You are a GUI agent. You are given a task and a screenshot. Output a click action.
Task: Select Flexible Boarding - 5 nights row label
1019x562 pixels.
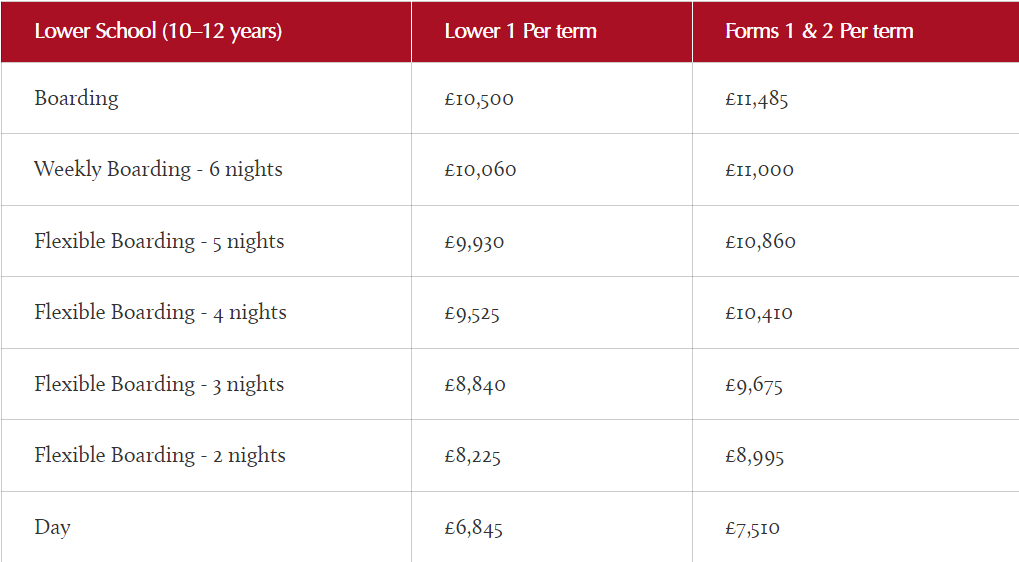tap(159, 242)
